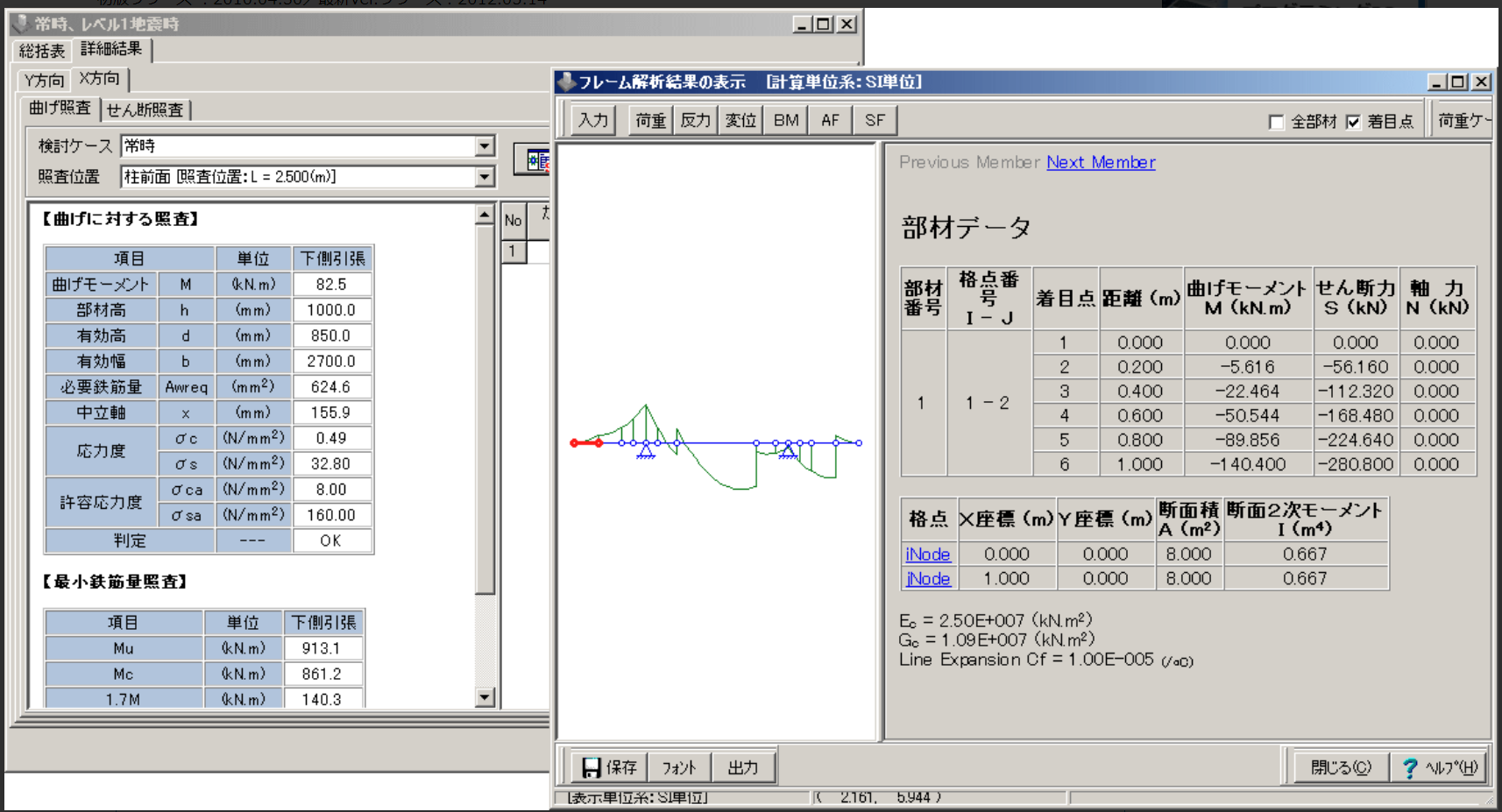Click the 閉じる(C) close button

pos(1340,767)
